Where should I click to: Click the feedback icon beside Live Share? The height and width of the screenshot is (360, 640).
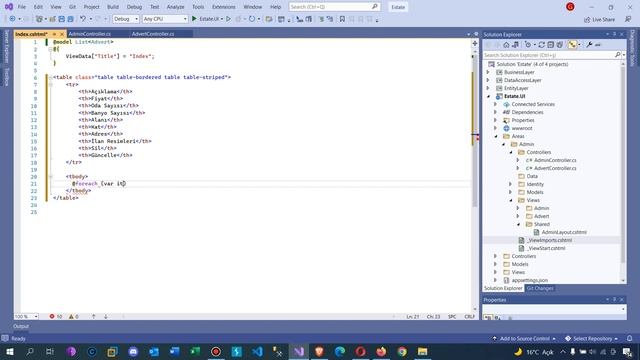point(628,19)
